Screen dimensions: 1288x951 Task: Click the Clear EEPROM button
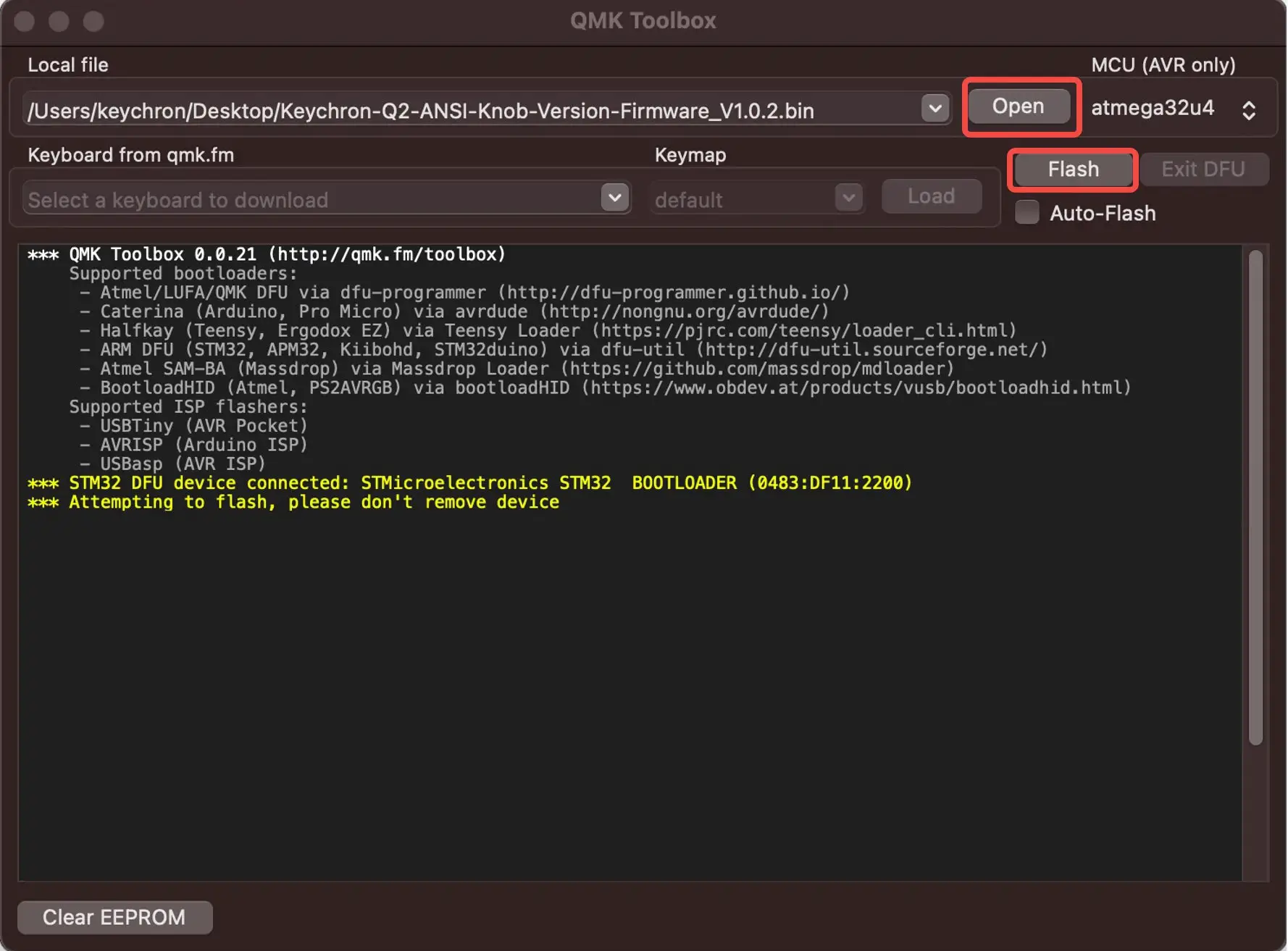(x=114, y=917)
